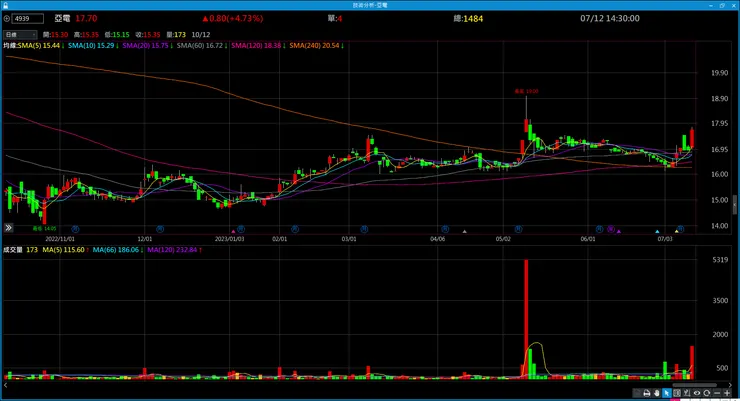Click the stock name 亞電

pos(62,18)
